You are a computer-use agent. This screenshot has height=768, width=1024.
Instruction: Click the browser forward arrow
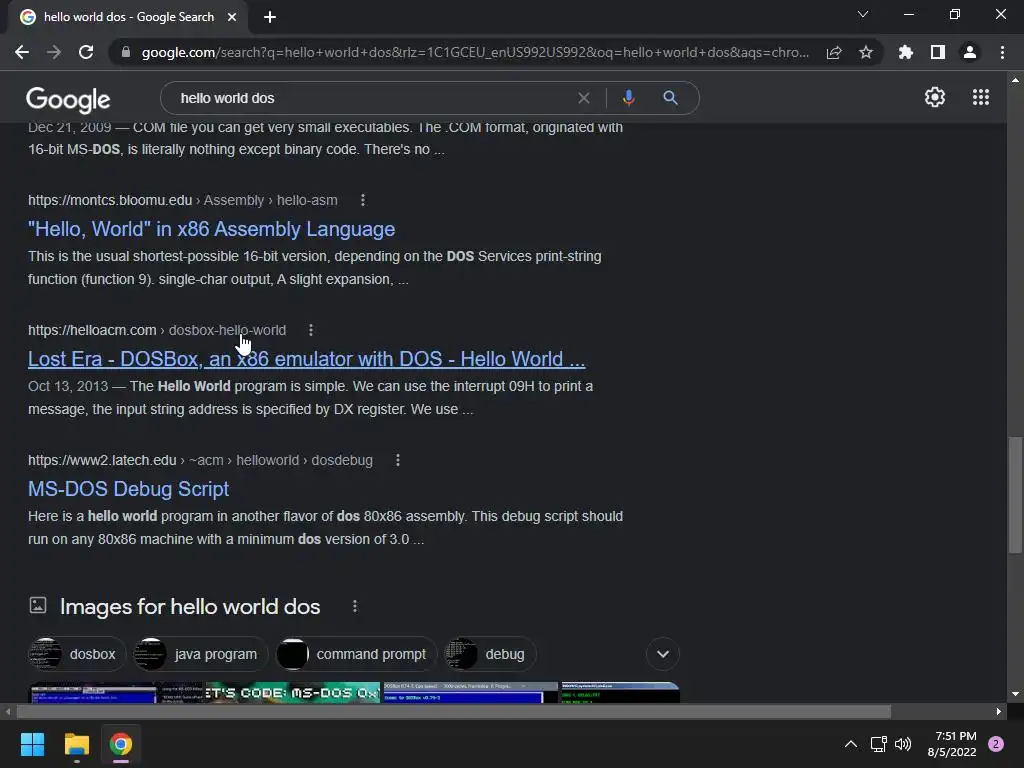[x=54, y=52]
